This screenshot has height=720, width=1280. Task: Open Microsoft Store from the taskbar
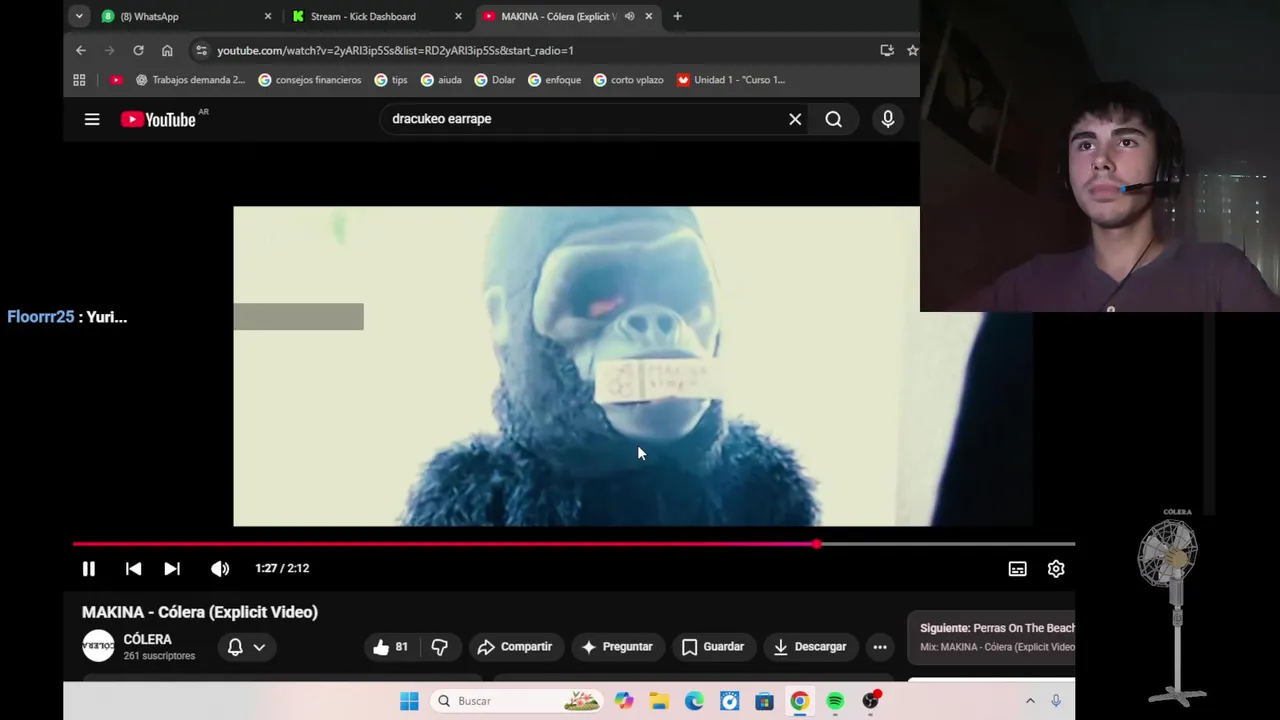pos(764,701)
